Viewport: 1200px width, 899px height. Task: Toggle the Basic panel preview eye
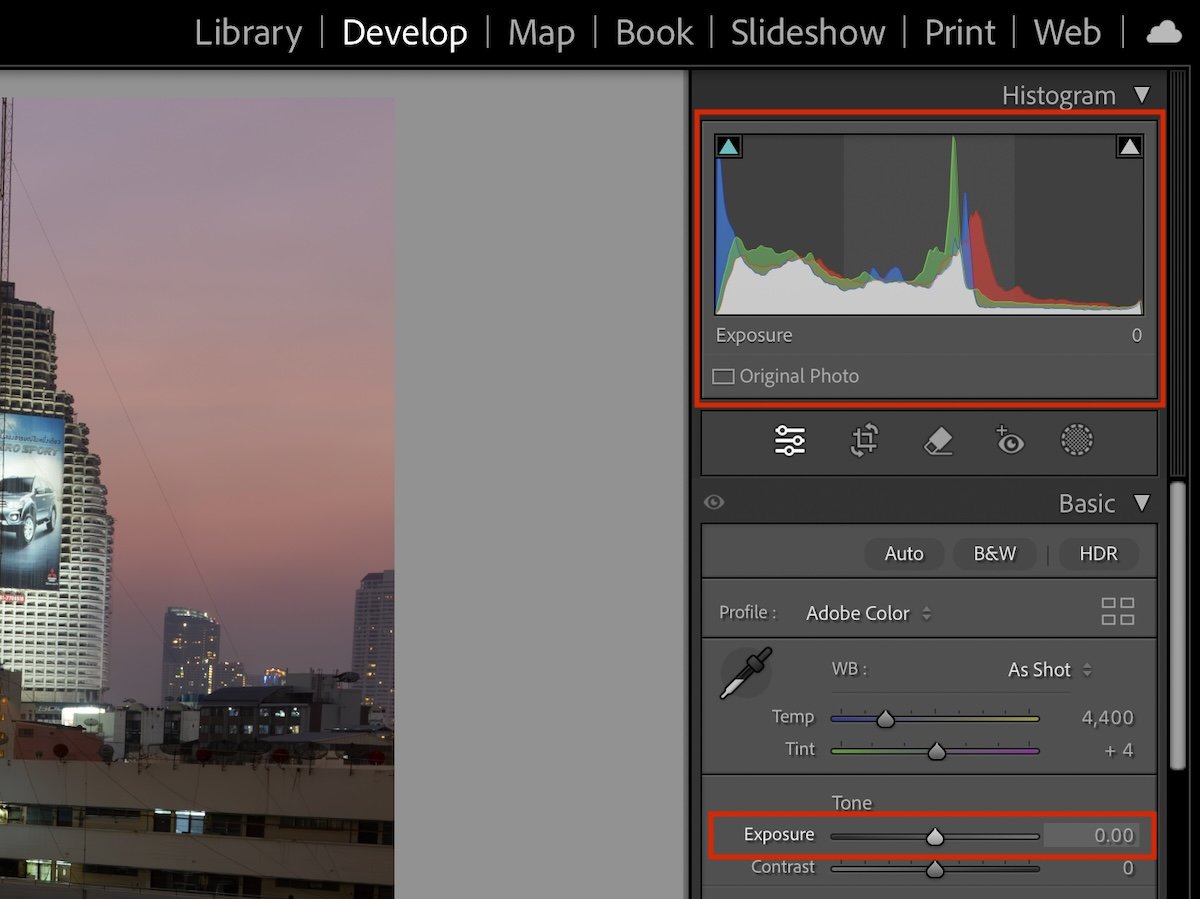[714, 502]
